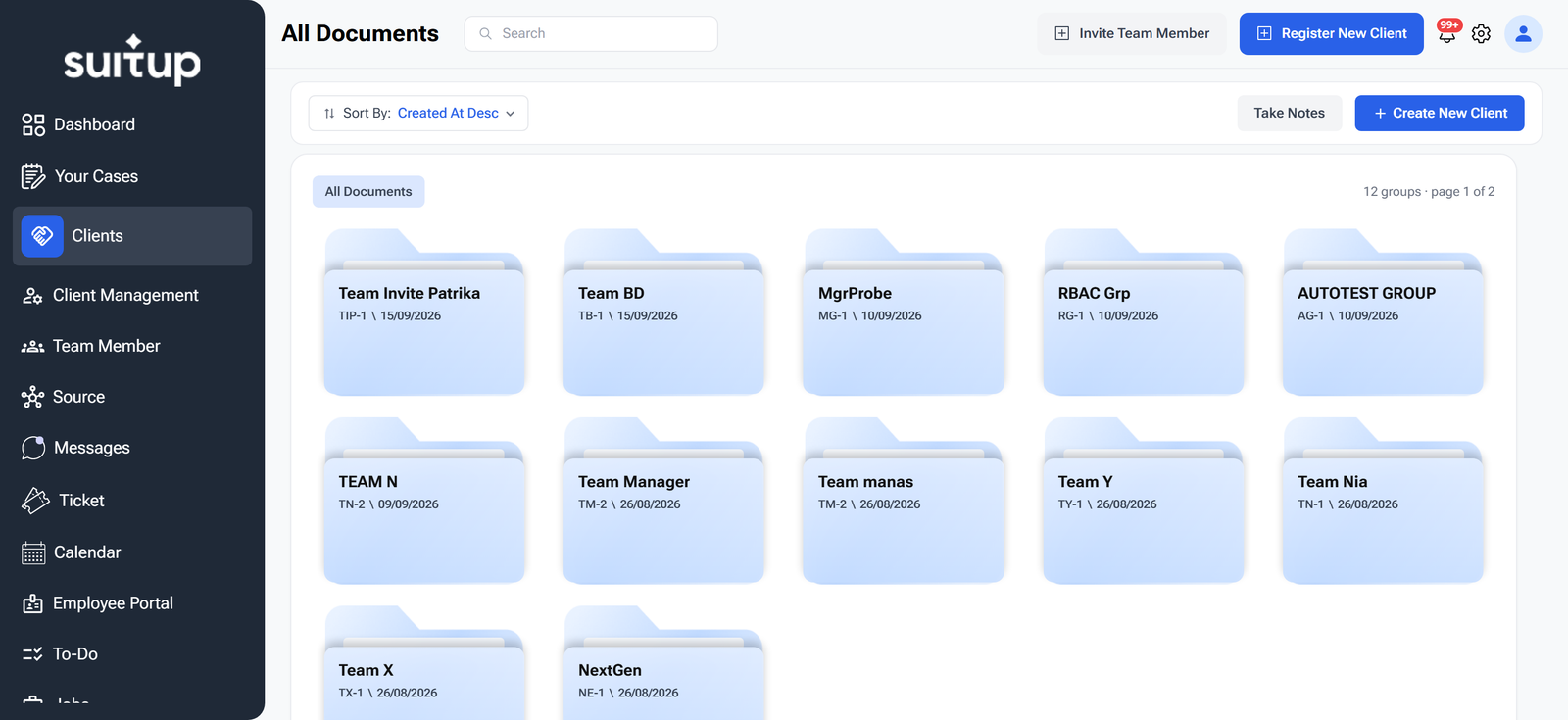Open Messages menu item
This screenshot has width=1568, height=720.
[x=132, y=448]
